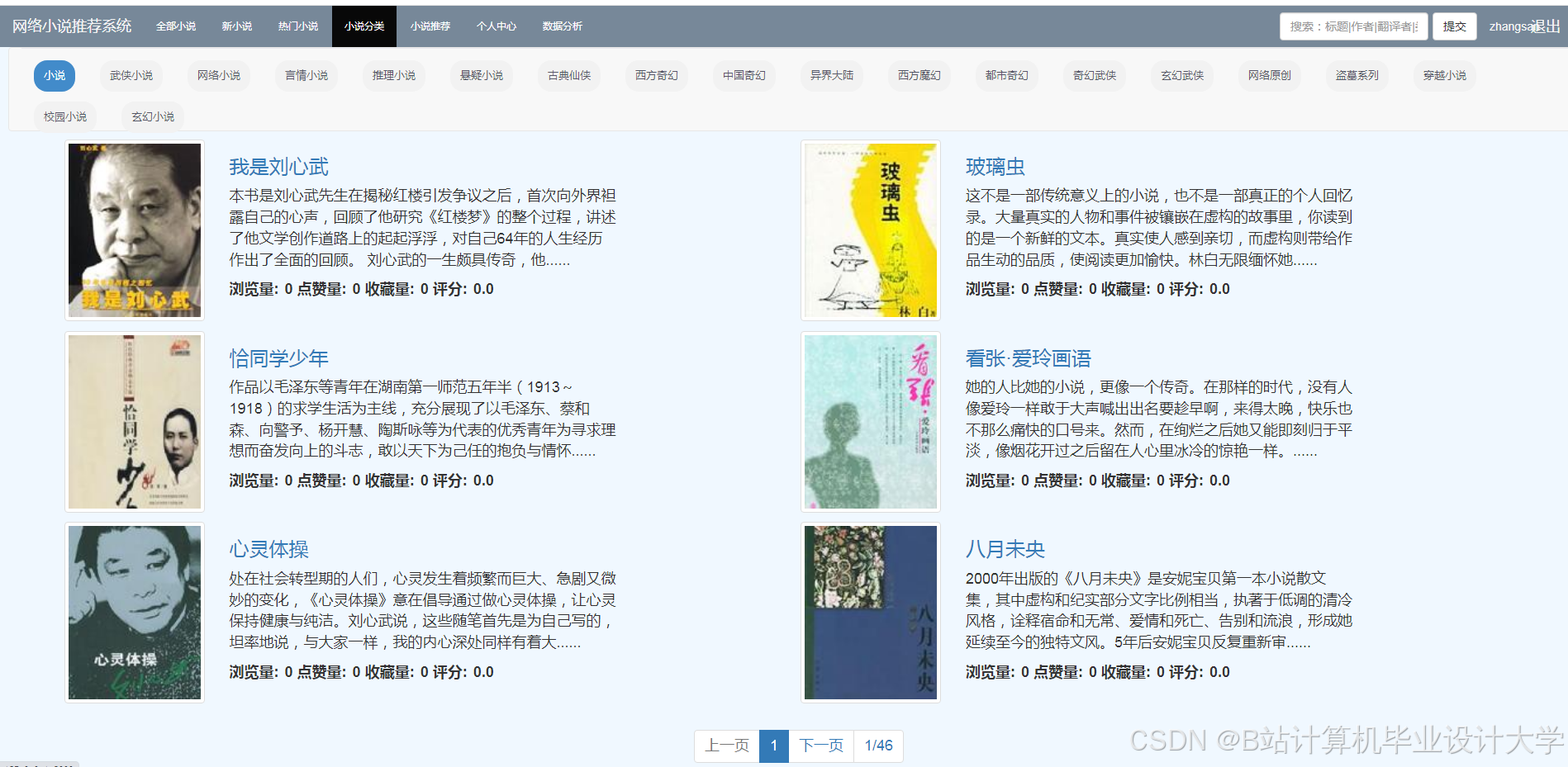Select the 武侠小说 category filter
Image resolution: width=1568 pixels, height=767 pixels.
click(x=131, y=75)
